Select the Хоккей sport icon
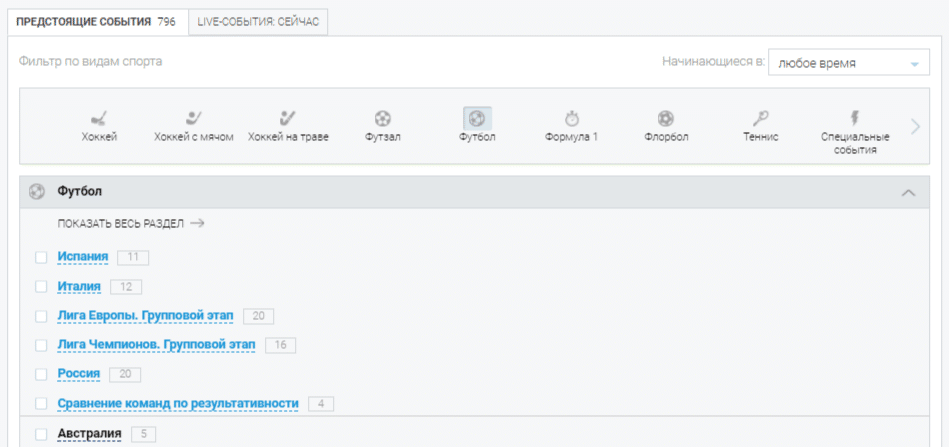The width and height of the screenshot is (949, 447). pyautogui.click(x=99, y=118)
